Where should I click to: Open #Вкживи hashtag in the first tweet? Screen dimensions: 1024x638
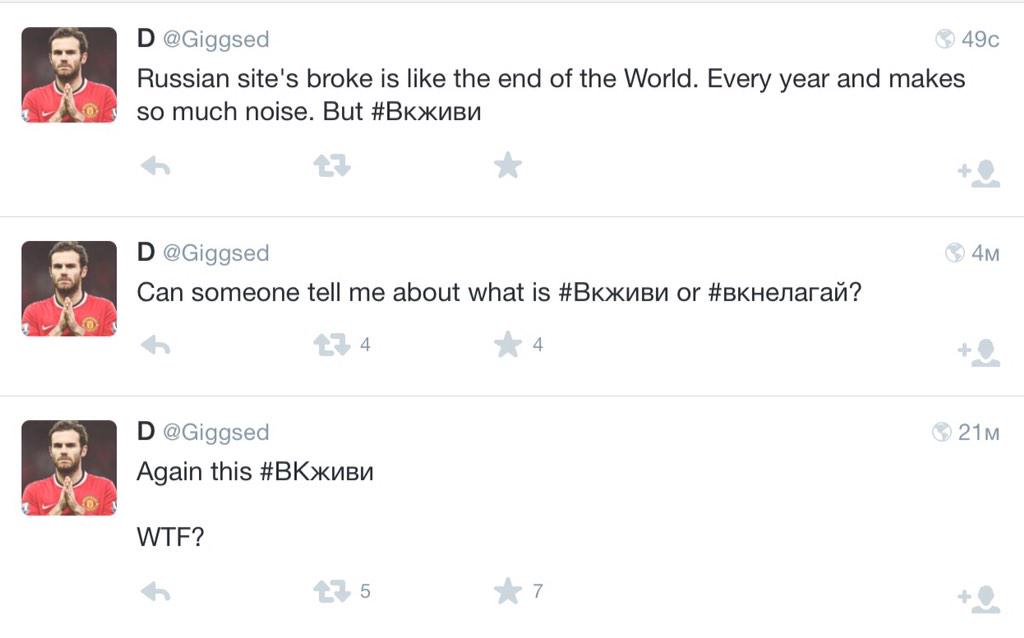(x=426, y=112)
